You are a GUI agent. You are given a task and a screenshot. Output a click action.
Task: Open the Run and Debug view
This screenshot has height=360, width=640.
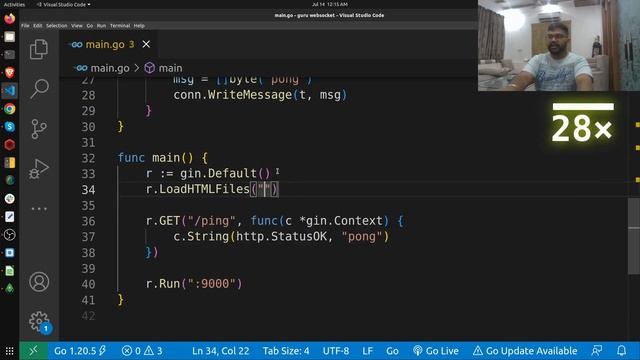pyautogui.click(x=39, y=168)
